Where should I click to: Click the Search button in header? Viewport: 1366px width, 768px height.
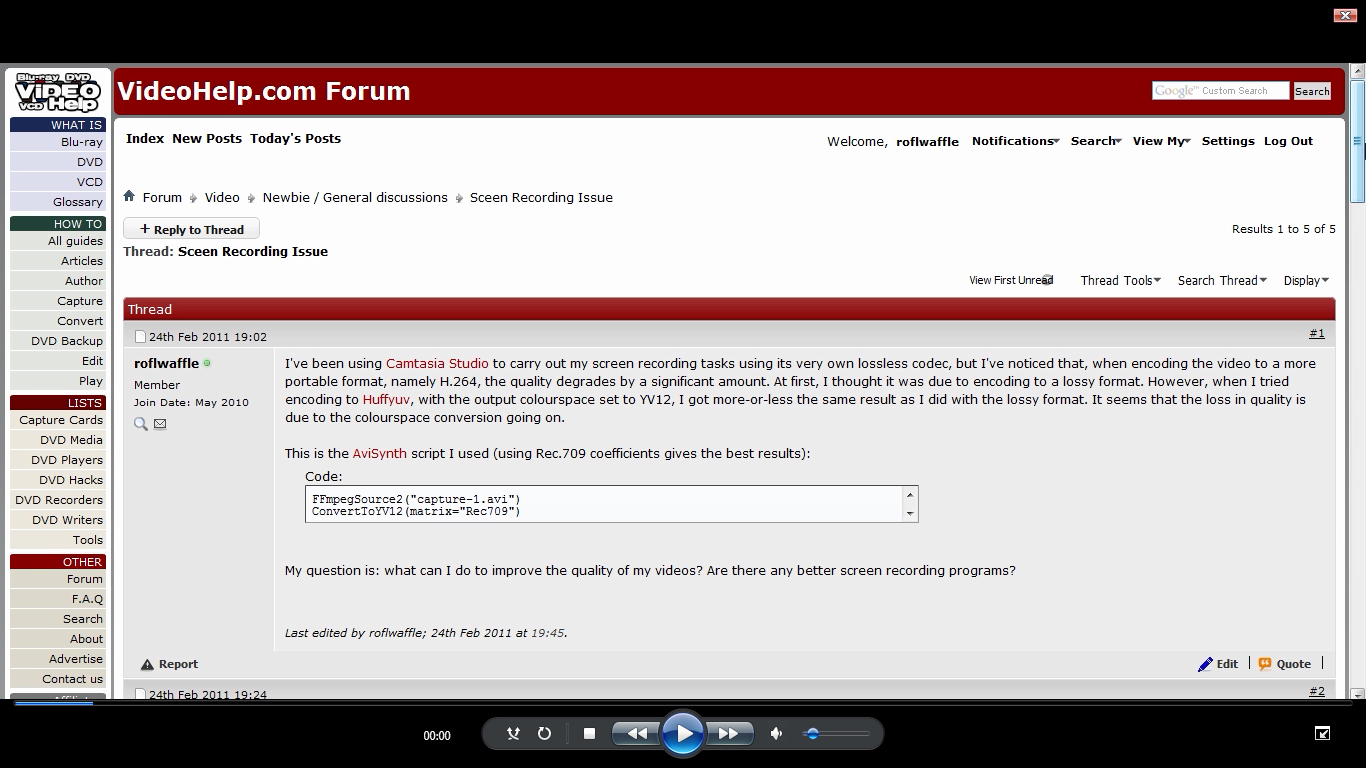pos(1312,91)
